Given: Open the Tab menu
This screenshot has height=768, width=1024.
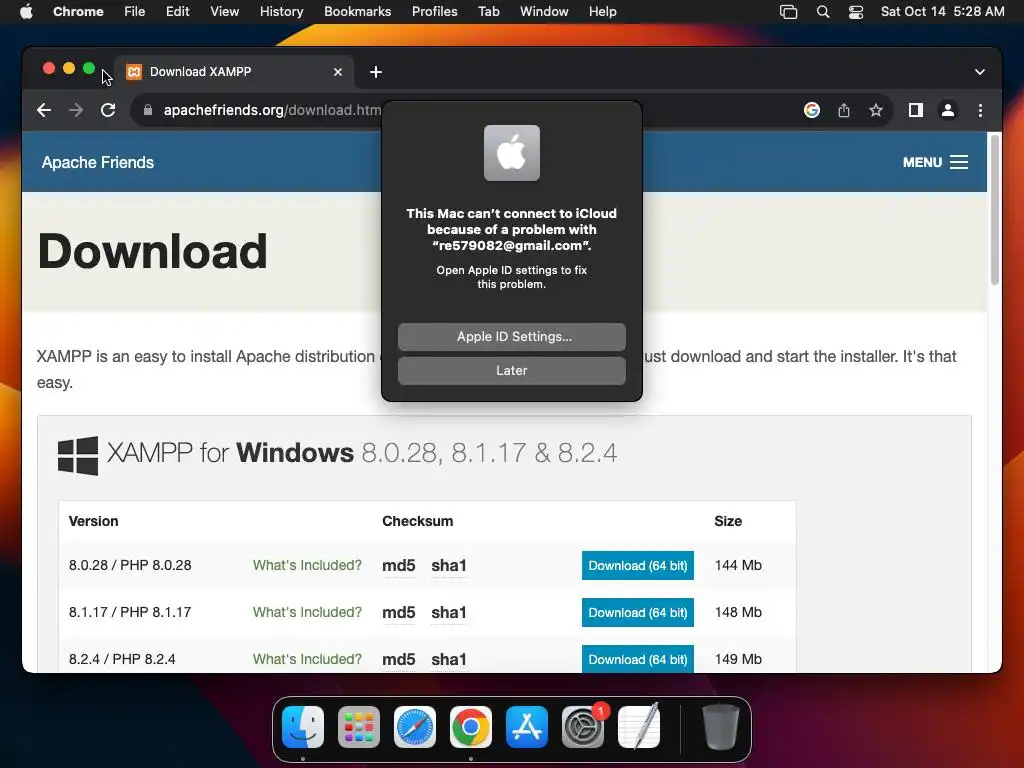Looking at the screenshot, I should pos(488,12).
